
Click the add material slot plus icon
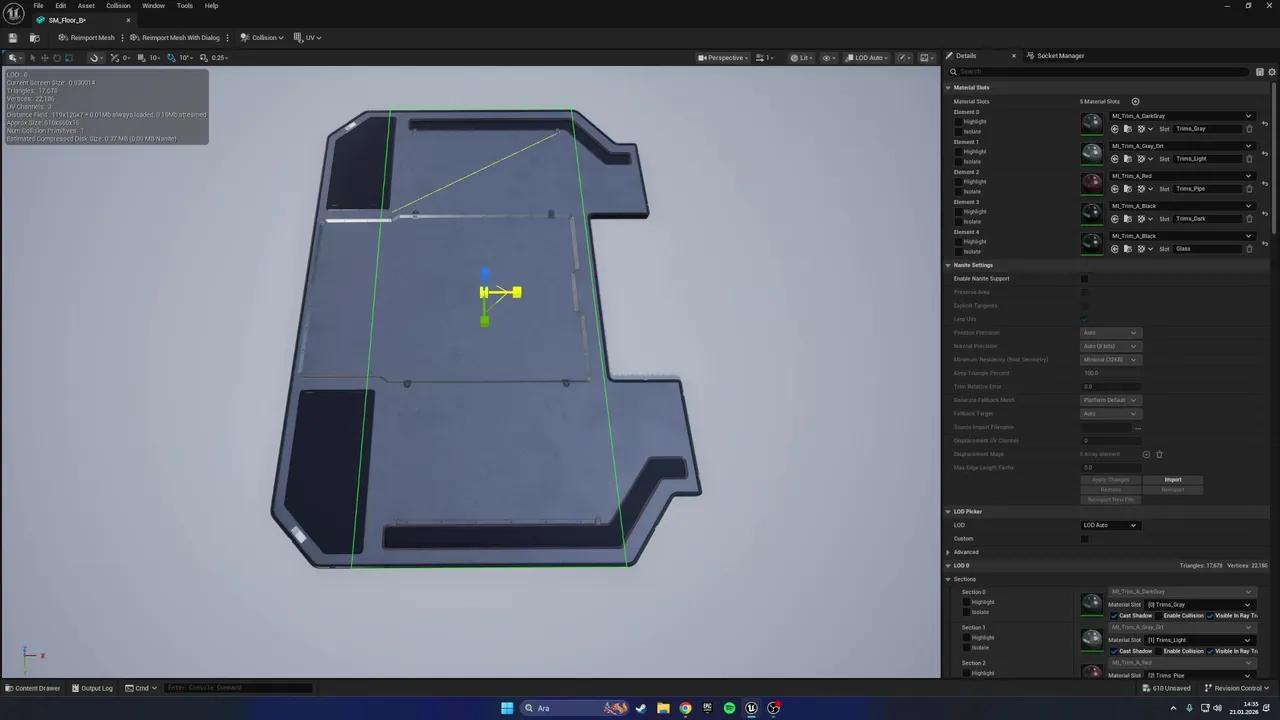(x=1135, y=102)
